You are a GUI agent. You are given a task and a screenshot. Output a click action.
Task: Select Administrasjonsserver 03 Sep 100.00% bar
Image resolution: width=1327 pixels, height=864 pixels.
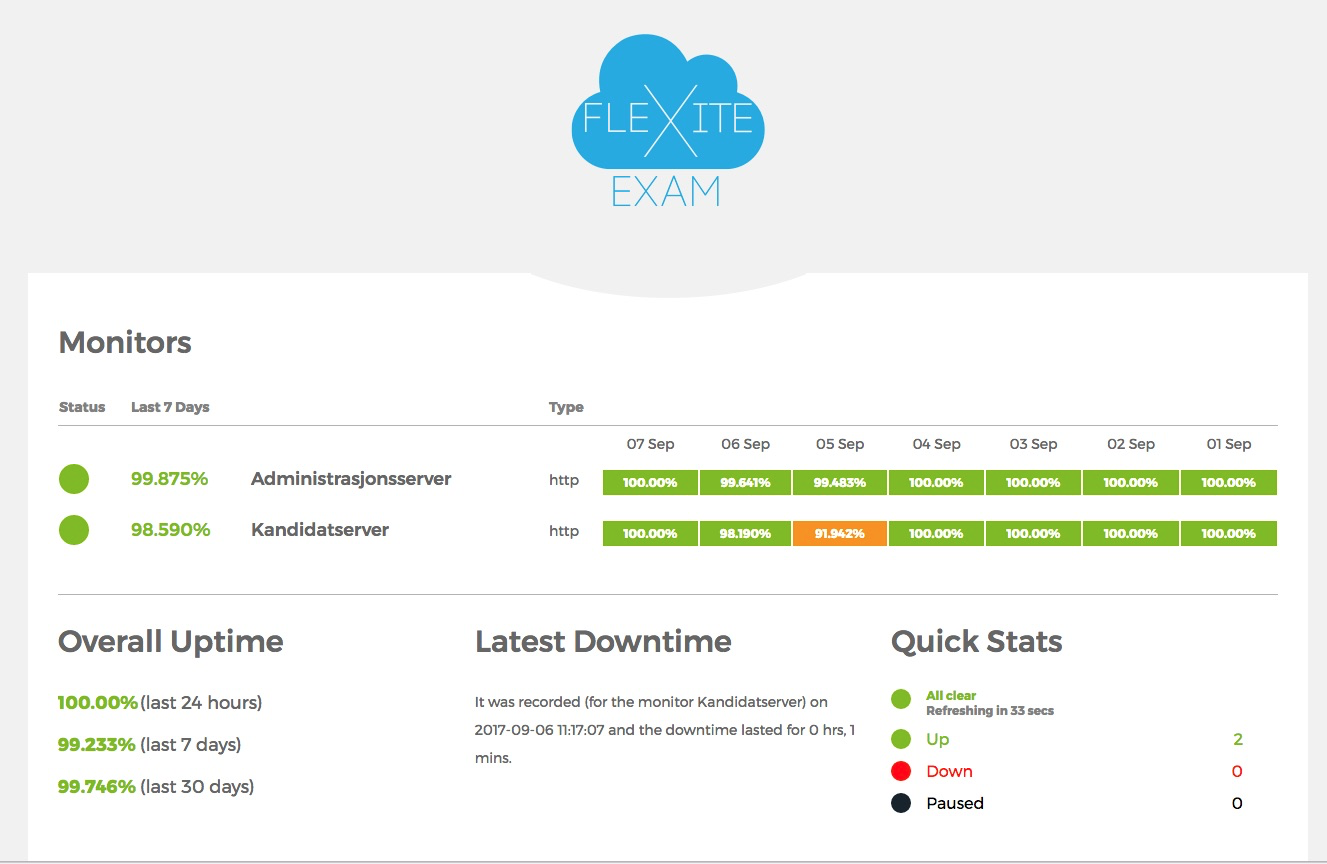1033,483
